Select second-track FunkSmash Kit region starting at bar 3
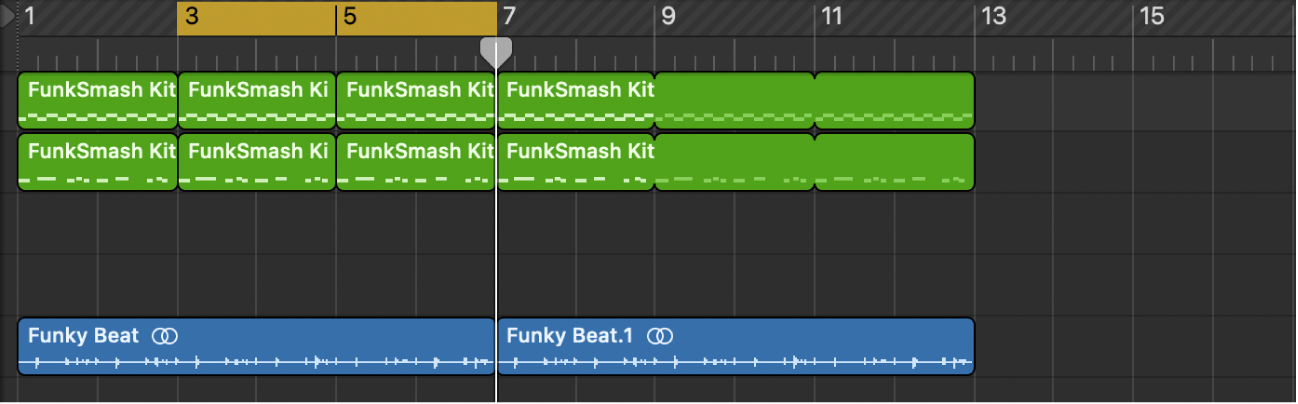The width and height of the screenshot is (1298, 404). tap(257, 162)
